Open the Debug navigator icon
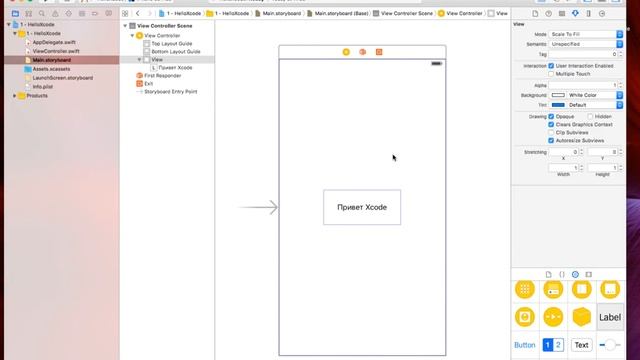This screenshot has height=360, width=640. [x=82, y=13]
